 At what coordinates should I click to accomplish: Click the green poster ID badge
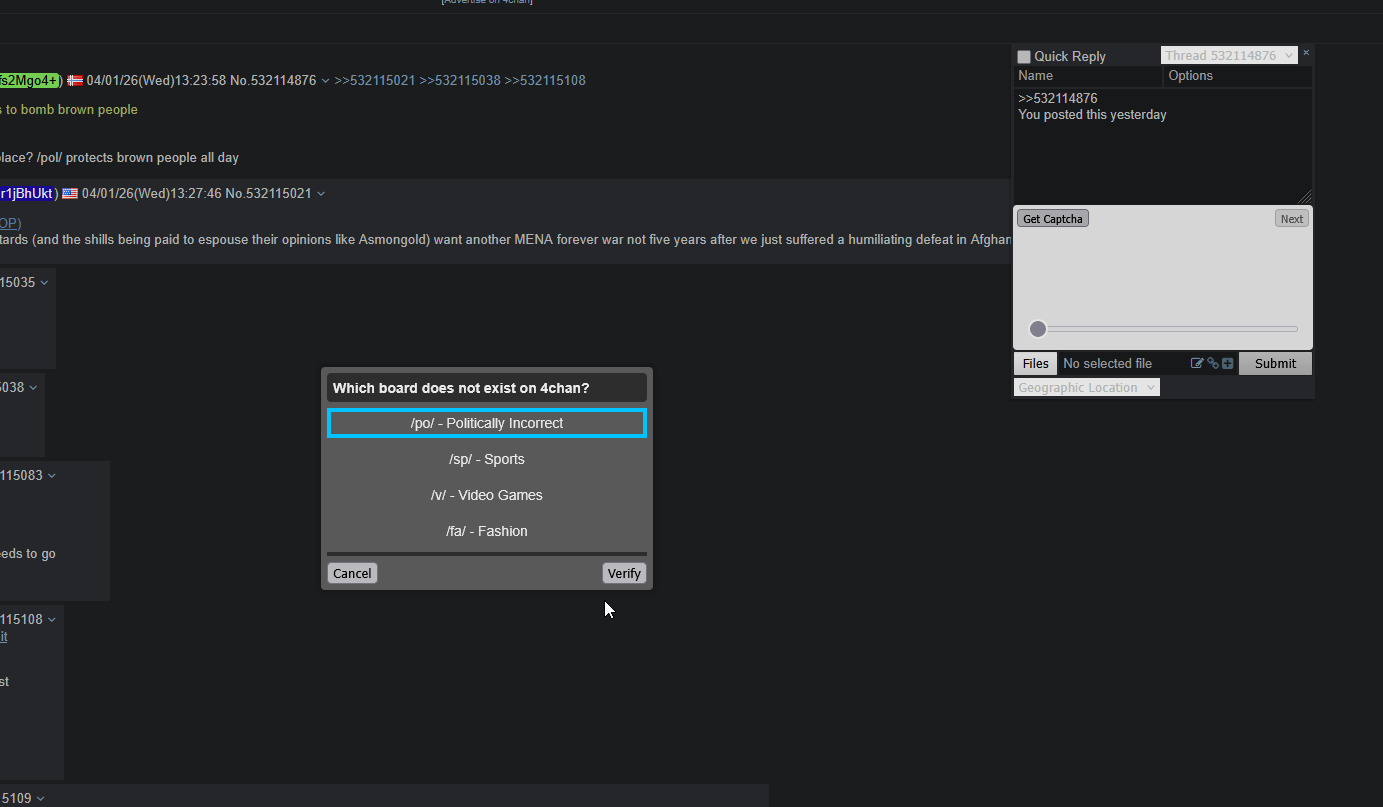click(29, 80)
